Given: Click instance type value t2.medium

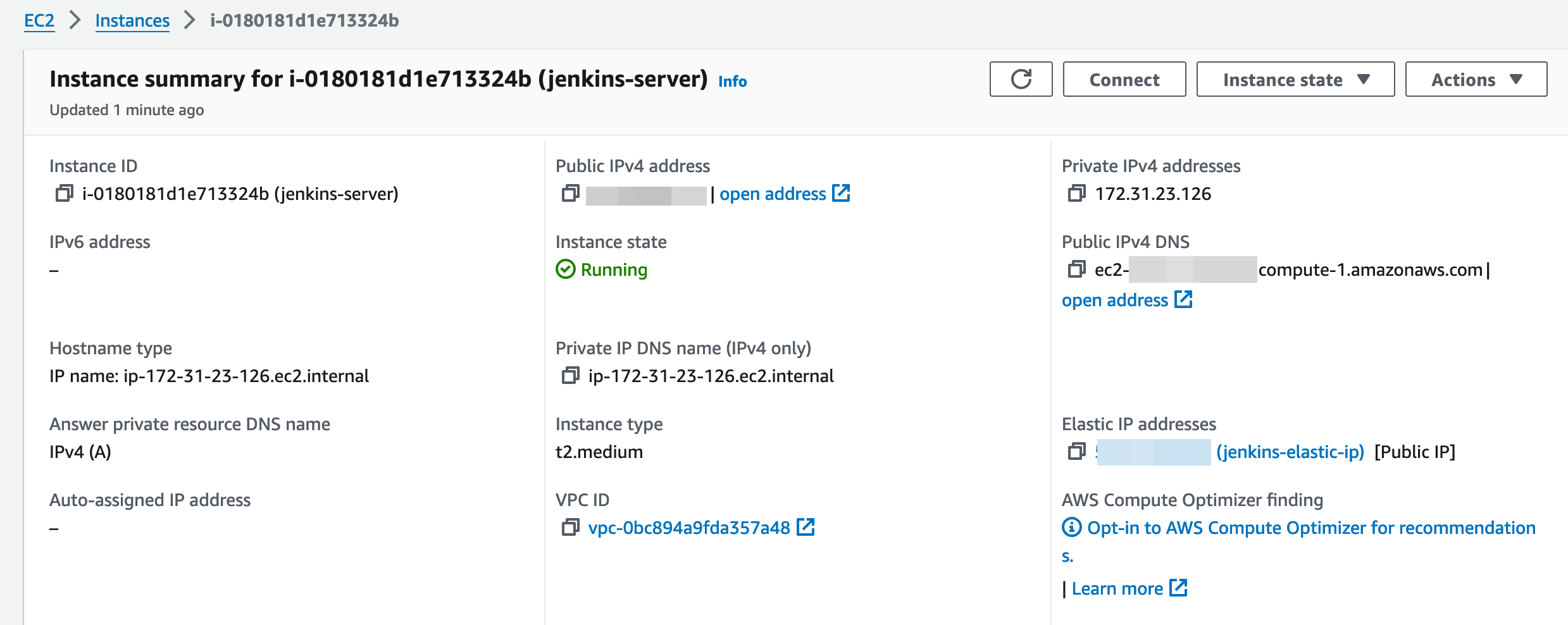Looking at the screenshot, I should tap(599, 452).
